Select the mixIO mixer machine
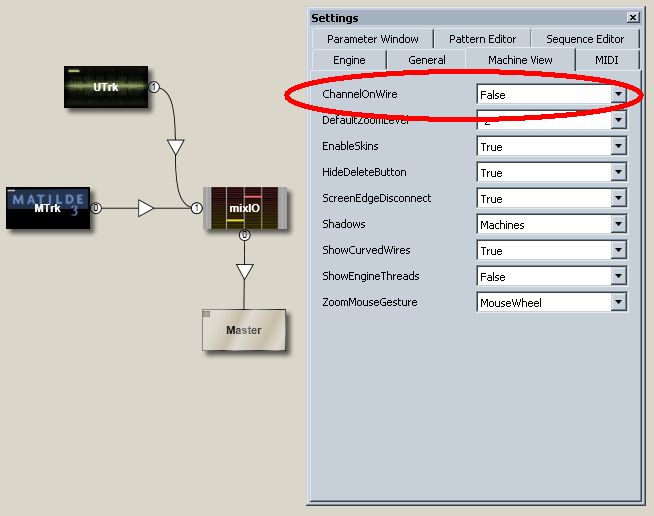This screenshot has height=516, width=654. [x=245, y=208]
